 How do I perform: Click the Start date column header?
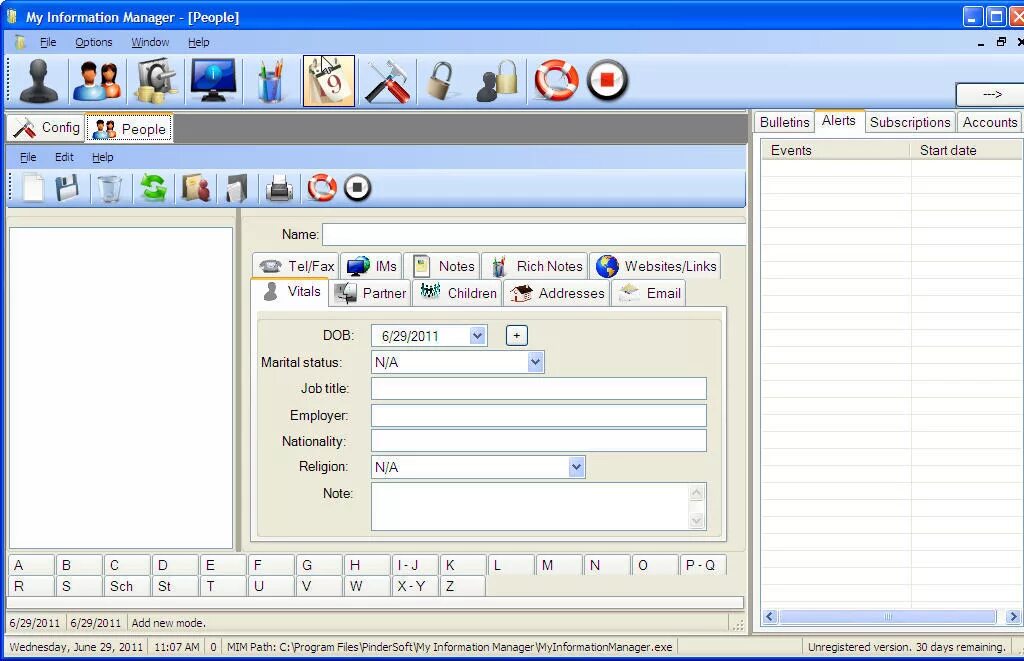tap(967, 150)
